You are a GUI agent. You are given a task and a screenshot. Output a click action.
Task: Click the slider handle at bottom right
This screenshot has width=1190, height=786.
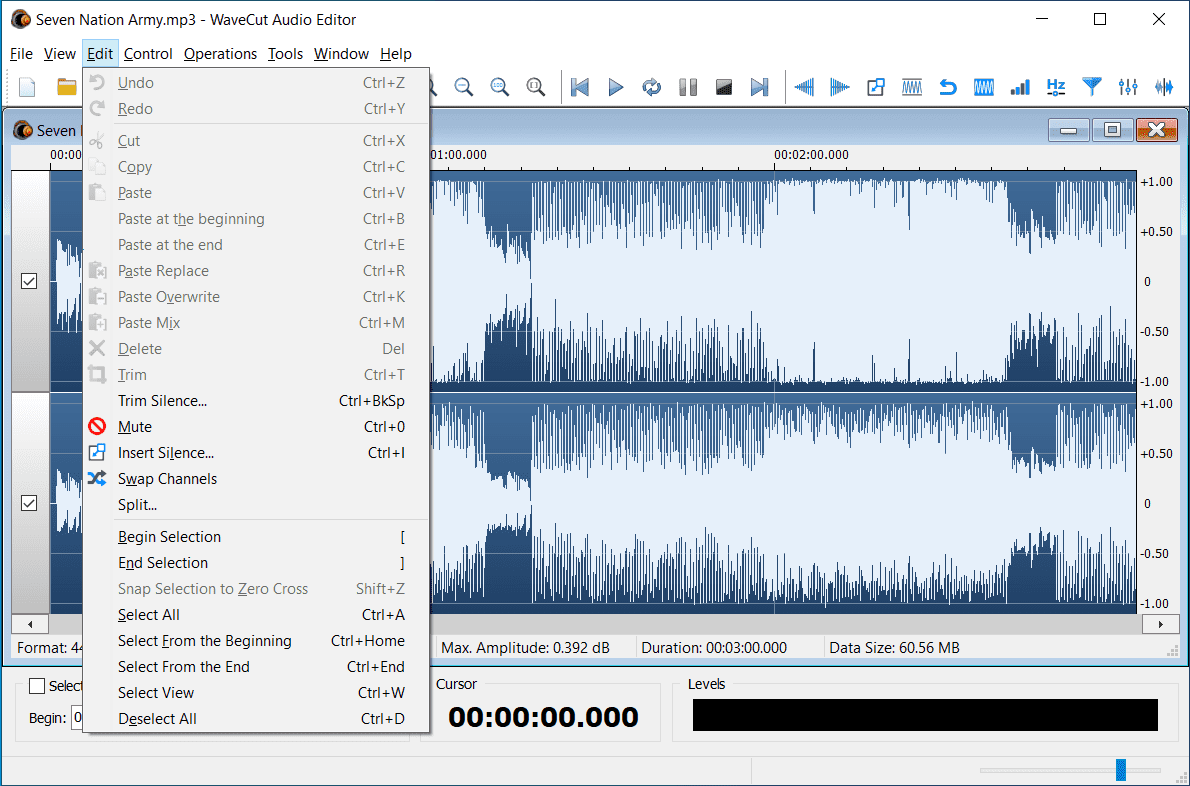pyautogui.click(x=1121, y=769)
